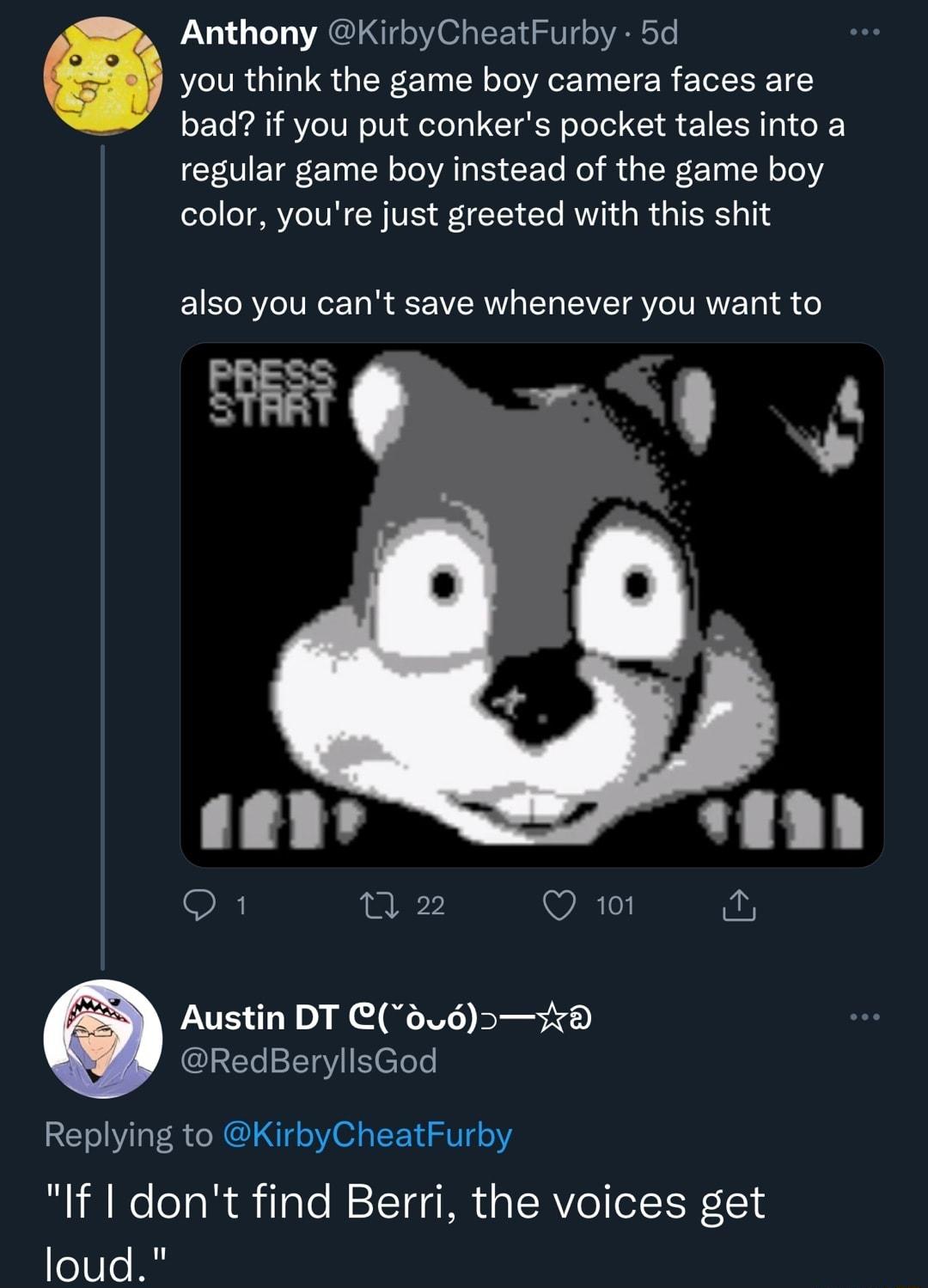The height and width of the screenshot is (1288, 928).
Task: Open the @RedBerylIsGod handle
Action: pyautogui.click(x=308, y=1061)
